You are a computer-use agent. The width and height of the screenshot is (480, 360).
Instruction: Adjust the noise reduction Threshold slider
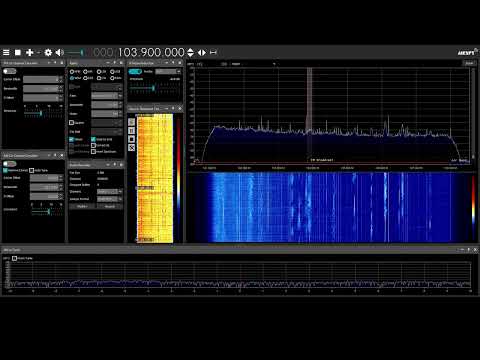pyautogui.click(x=154, y=88)
